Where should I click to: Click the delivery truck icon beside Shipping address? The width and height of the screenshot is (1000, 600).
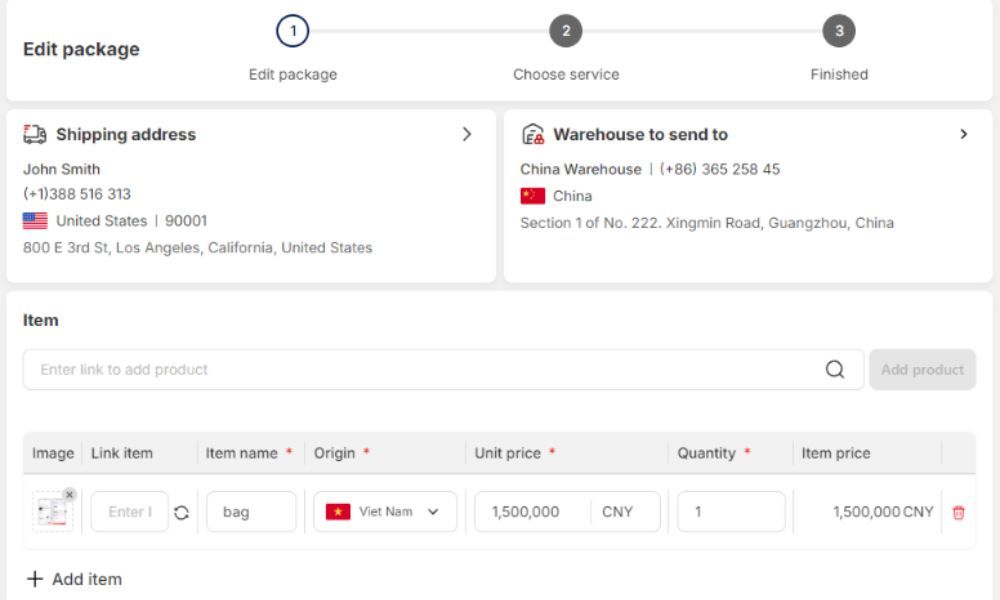coord(34,135)
